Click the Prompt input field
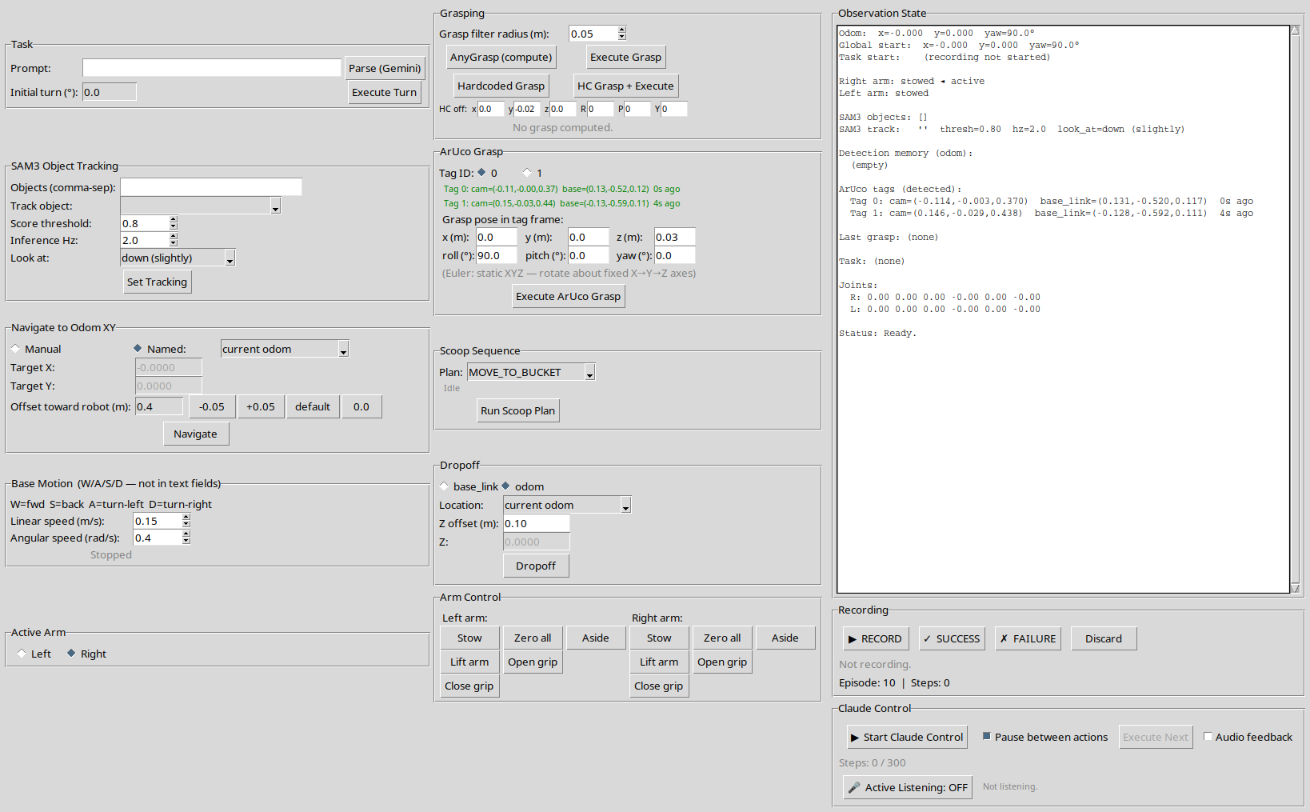The image size is (1310, 812). tap(212, 68)
